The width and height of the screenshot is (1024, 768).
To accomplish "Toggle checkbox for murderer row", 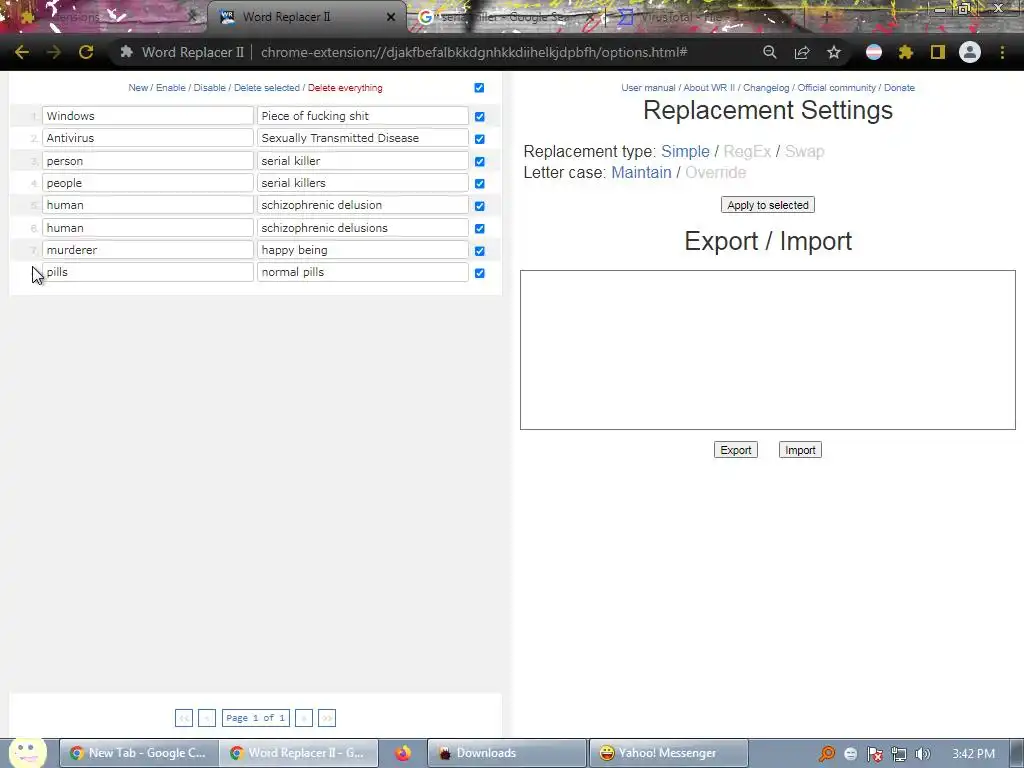I will (480, 251).
